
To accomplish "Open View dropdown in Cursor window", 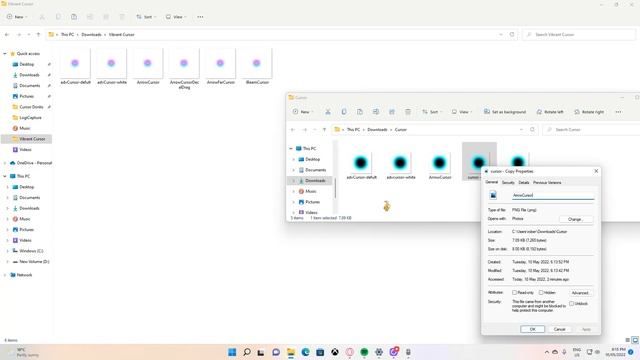I will point(462,112).
